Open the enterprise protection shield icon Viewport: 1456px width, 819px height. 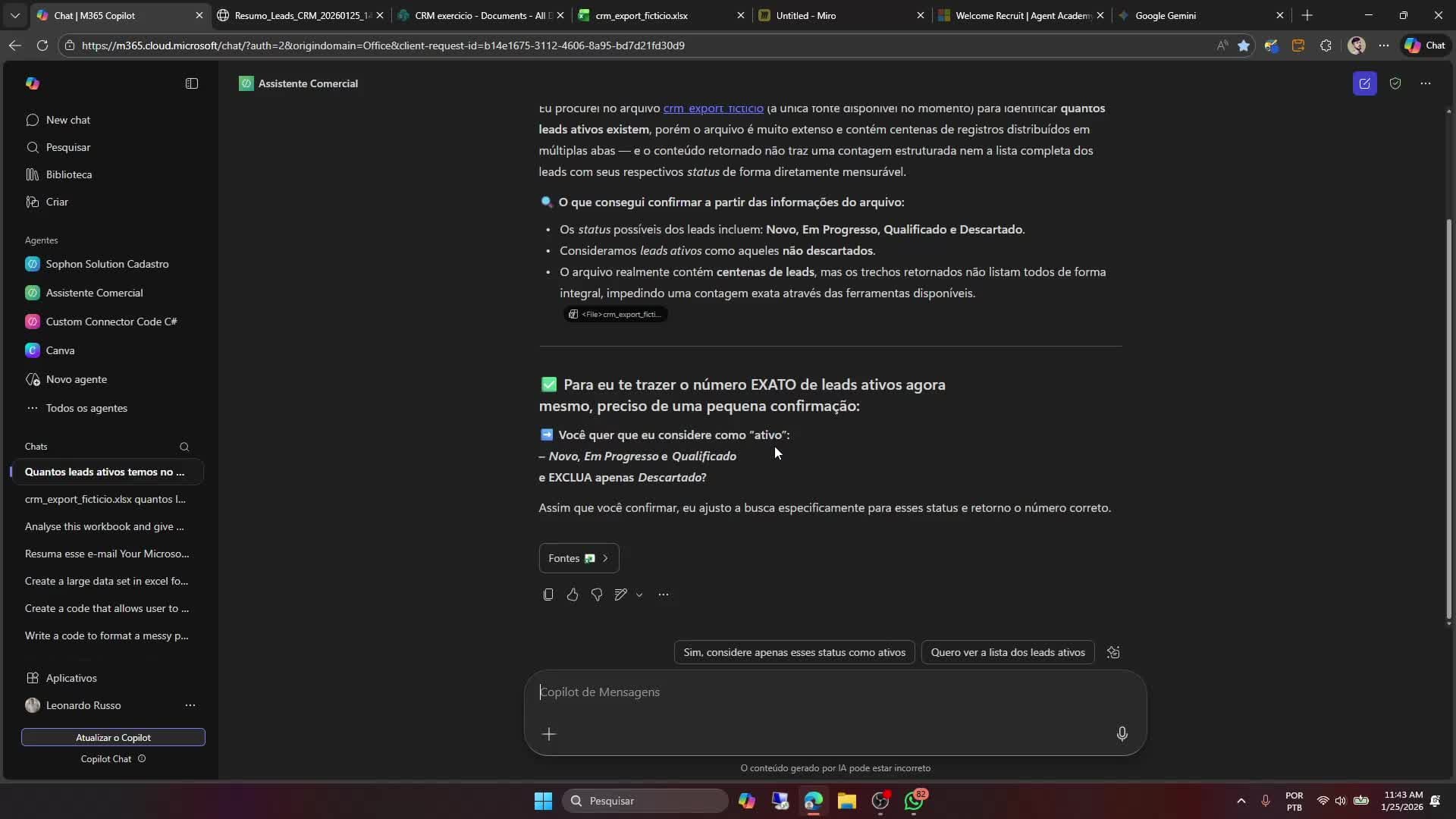(1395, 83)
